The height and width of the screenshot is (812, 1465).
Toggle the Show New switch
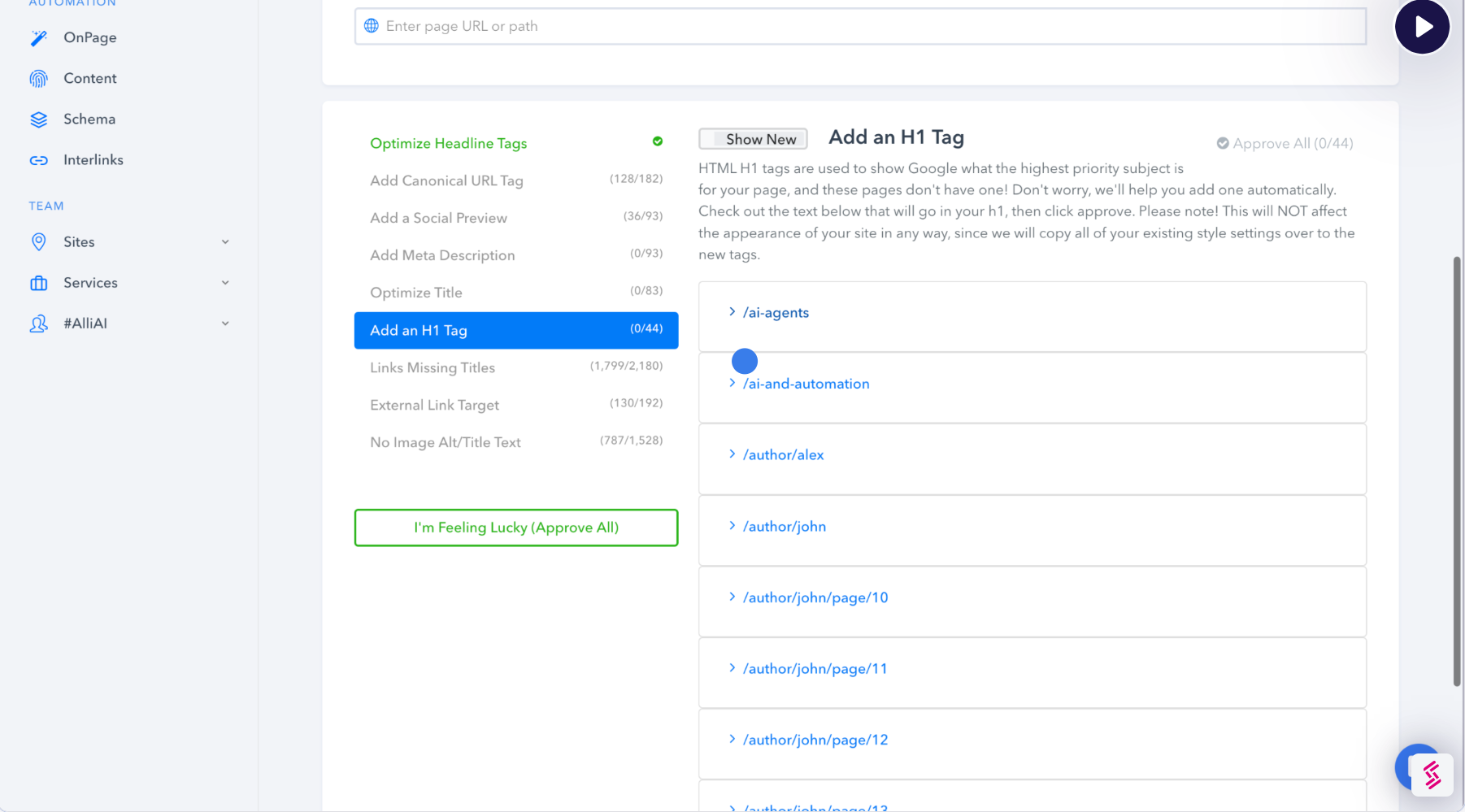coord(753,139)
